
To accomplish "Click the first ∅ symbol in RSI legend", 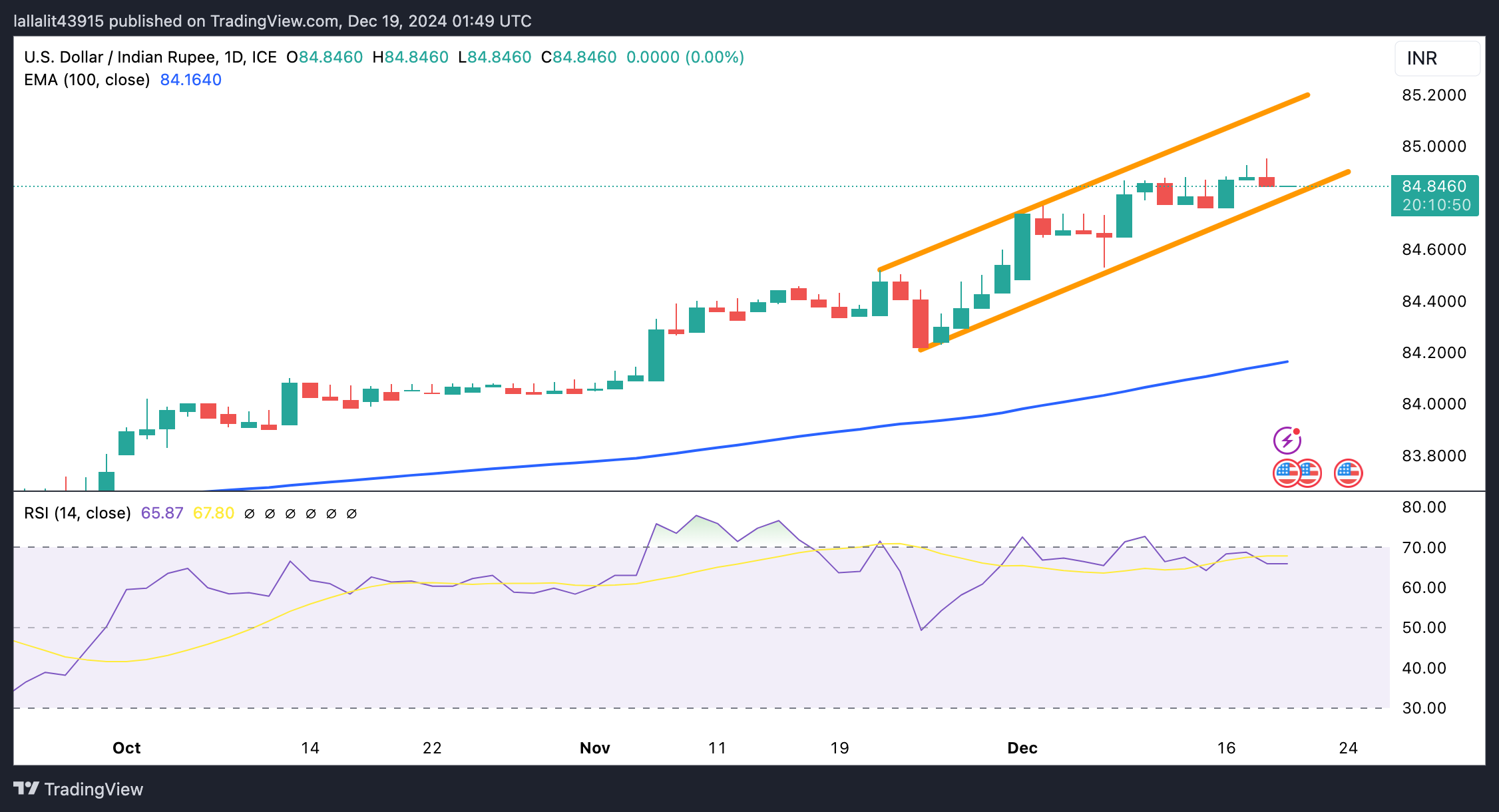I will pyautogui.click(x=250, y=514).
